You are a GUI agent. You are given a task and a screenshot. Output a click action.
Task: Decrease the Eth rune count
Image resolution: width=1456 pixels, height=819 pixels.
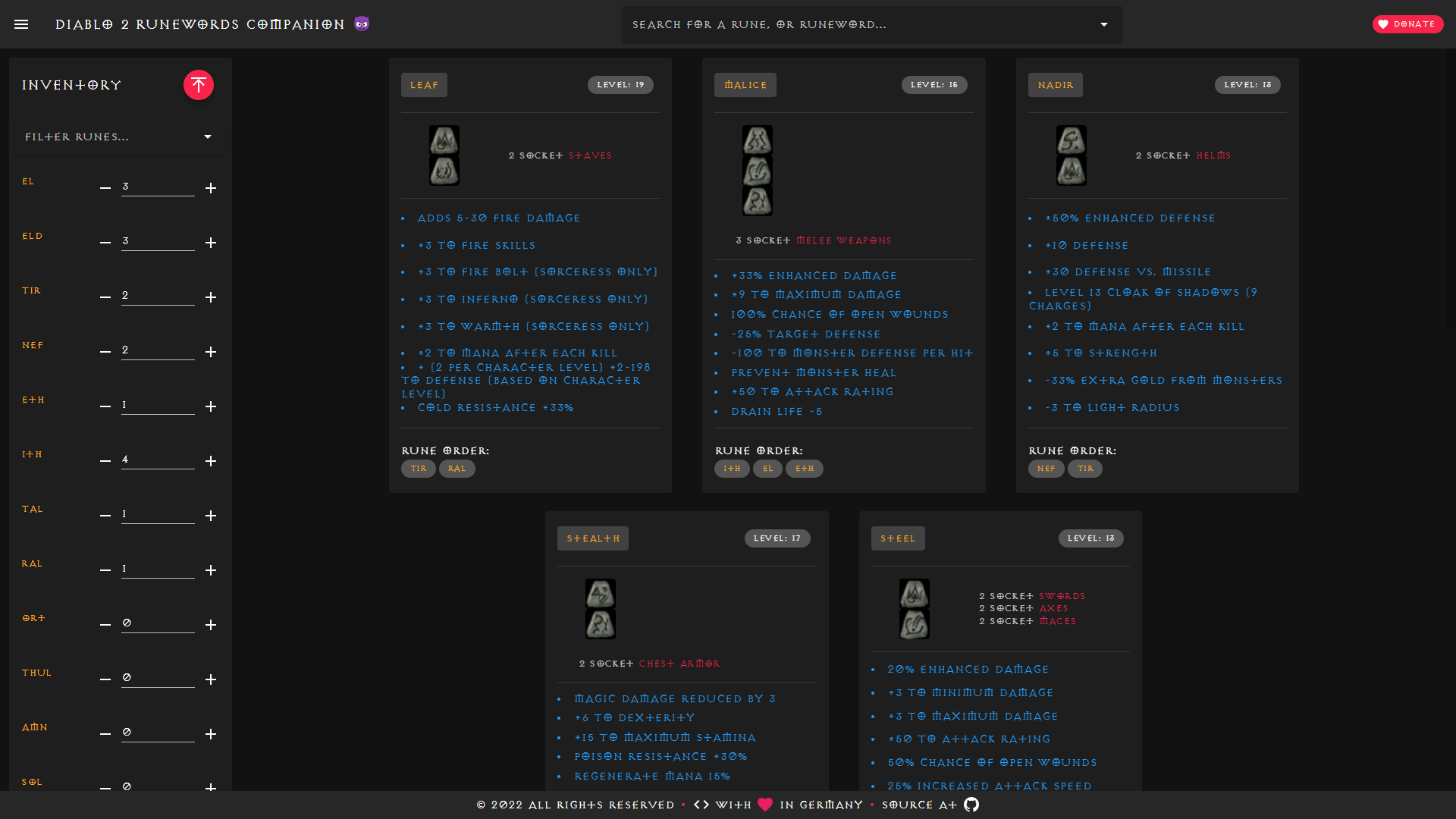tap(105, 406)
